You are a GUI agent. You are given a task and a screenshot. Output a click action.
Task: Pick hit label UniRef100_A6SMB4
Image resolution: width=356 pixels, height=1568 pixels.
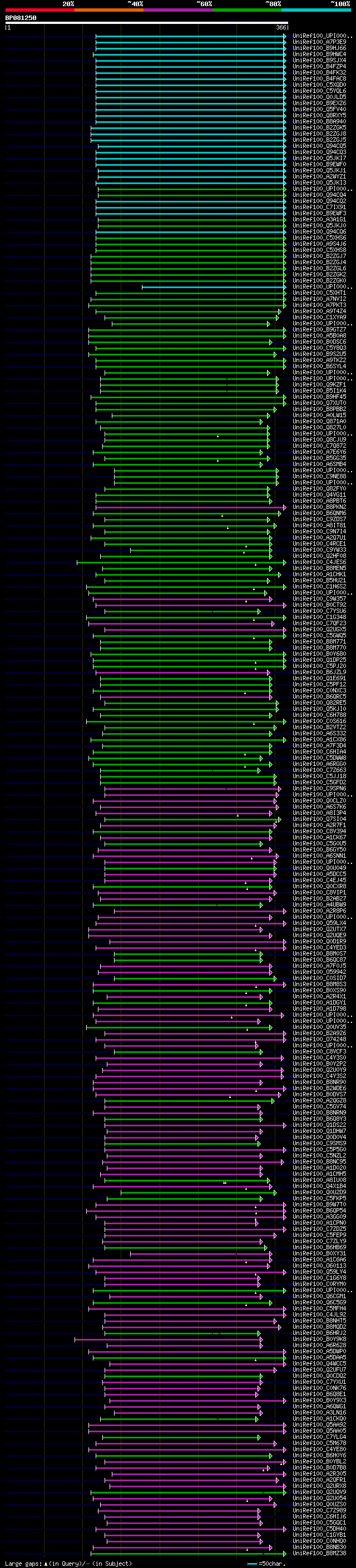pyautogui.click(x=319, y=464)
